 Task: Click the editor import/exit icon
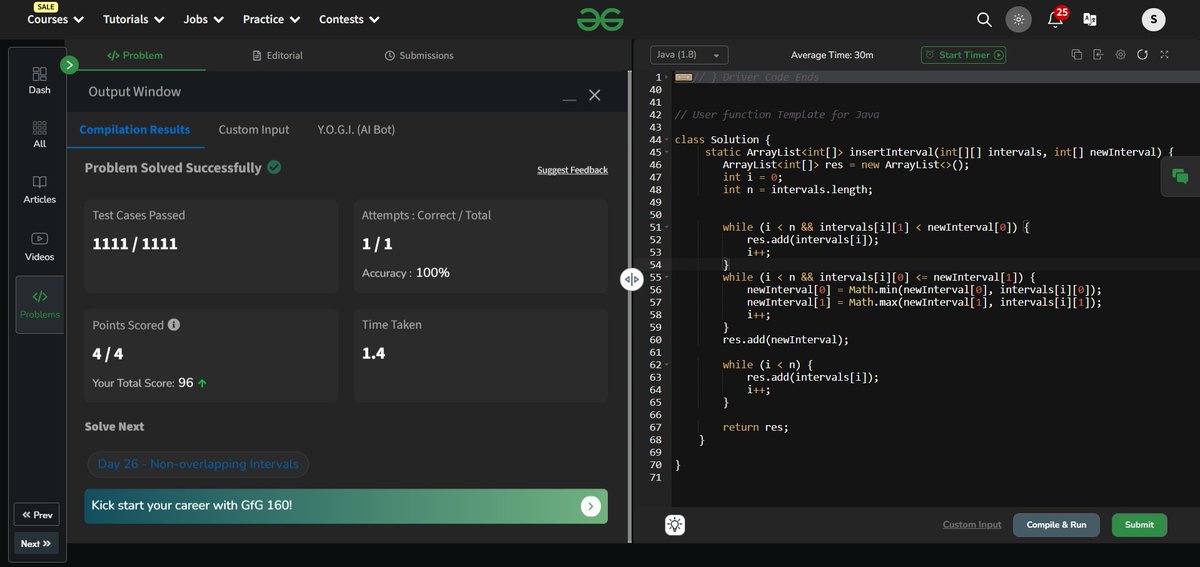[1098, 55]
